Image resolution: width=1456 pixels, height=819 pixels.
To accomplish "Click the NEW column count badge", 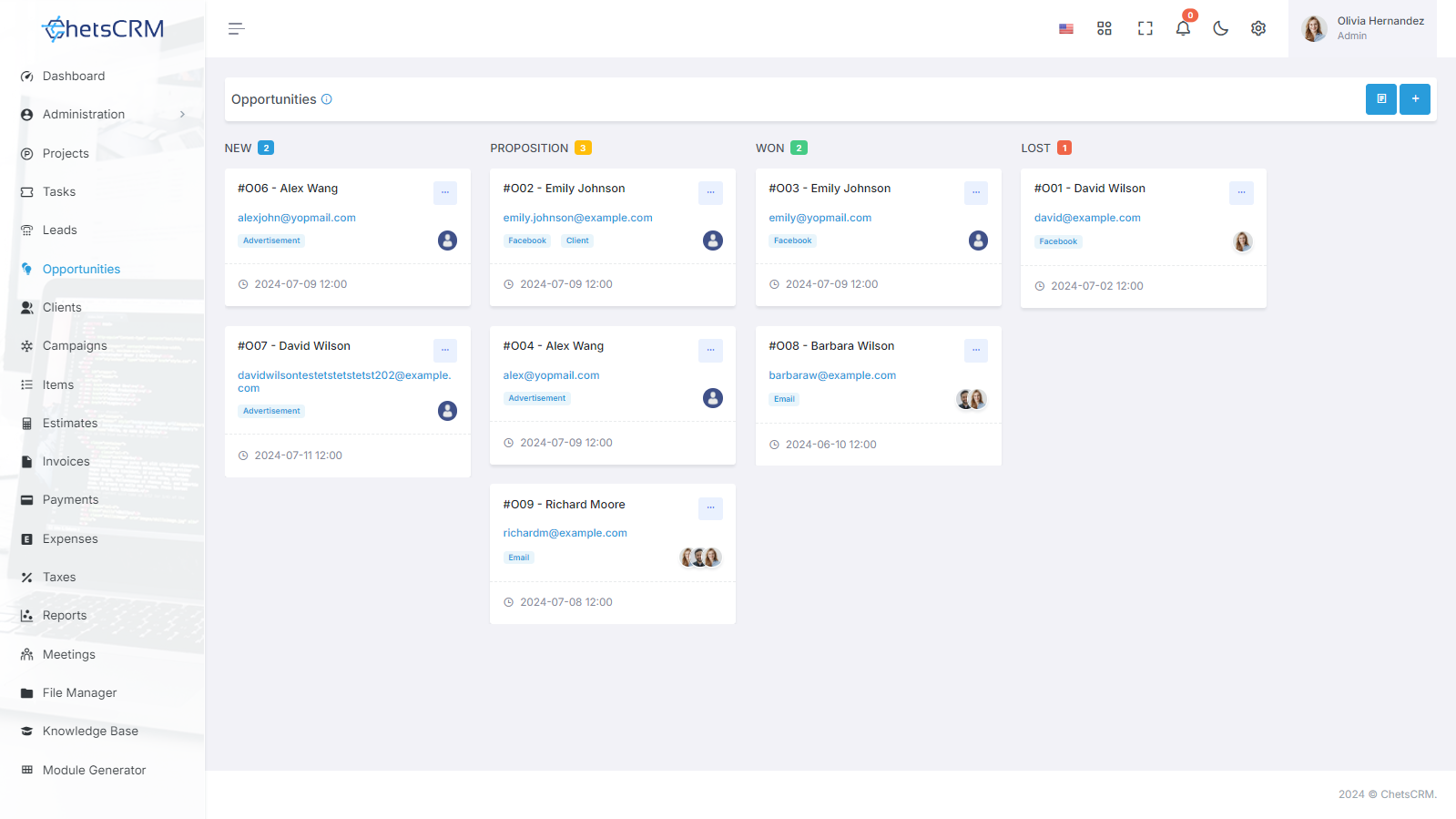I will (x=266, y=148).
